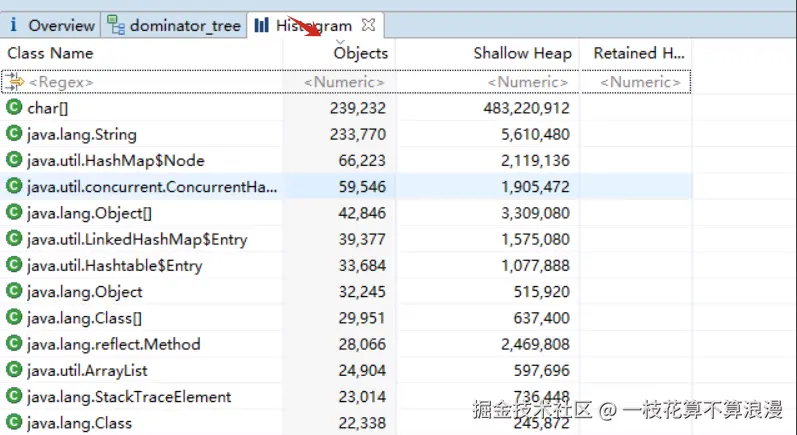This screenshot has height=435, width=797.
Task: Select the java.util.LinkedHashMap$Entry row
Action: click(x=346, y=239)
